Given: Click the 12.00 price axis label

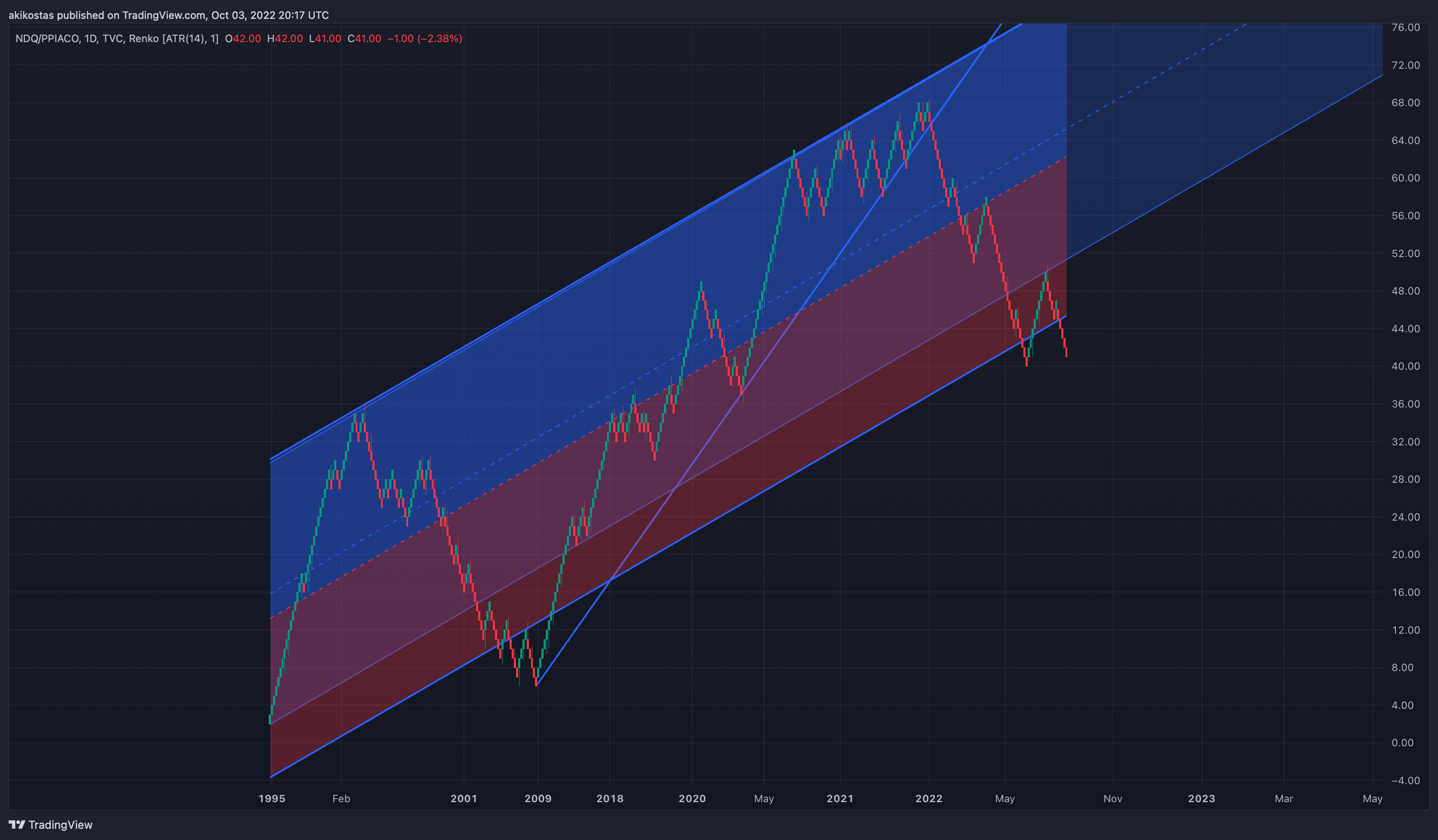Looking at the screenshot, I should coord(1405,630).
